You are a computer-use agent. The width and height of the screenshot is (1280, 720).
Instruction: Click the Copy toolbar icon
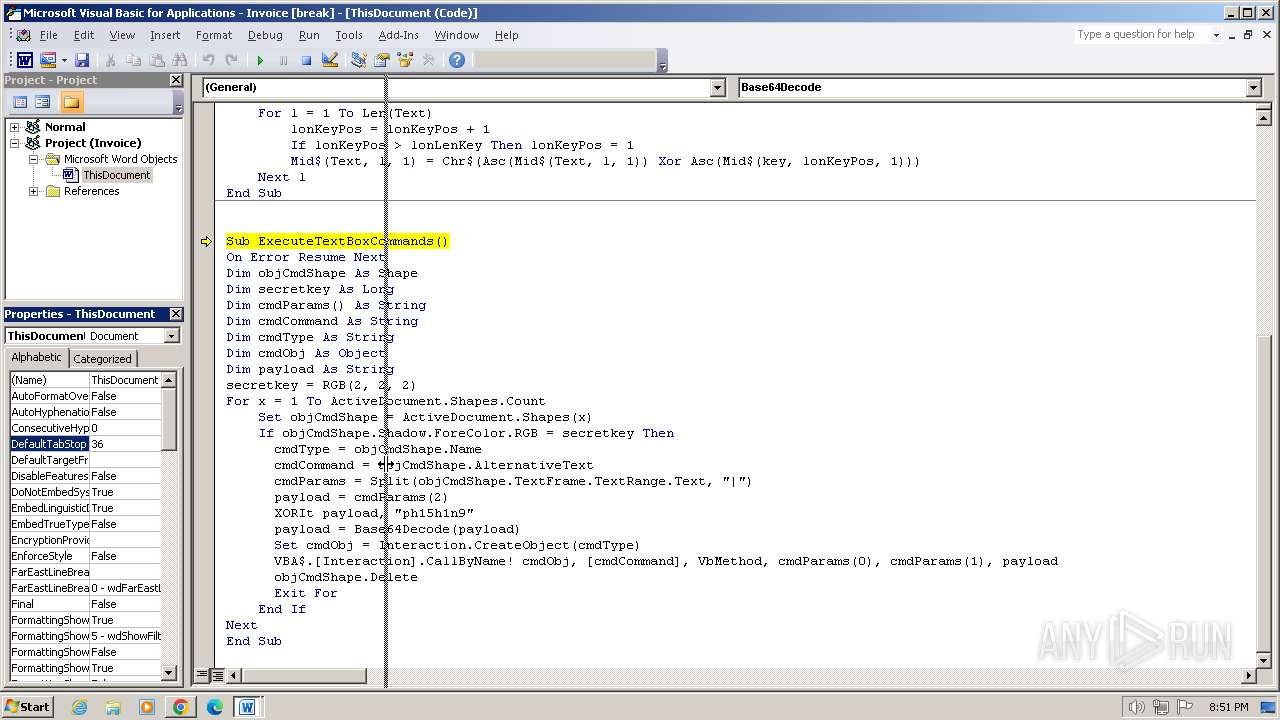click(x=133, y=61)
